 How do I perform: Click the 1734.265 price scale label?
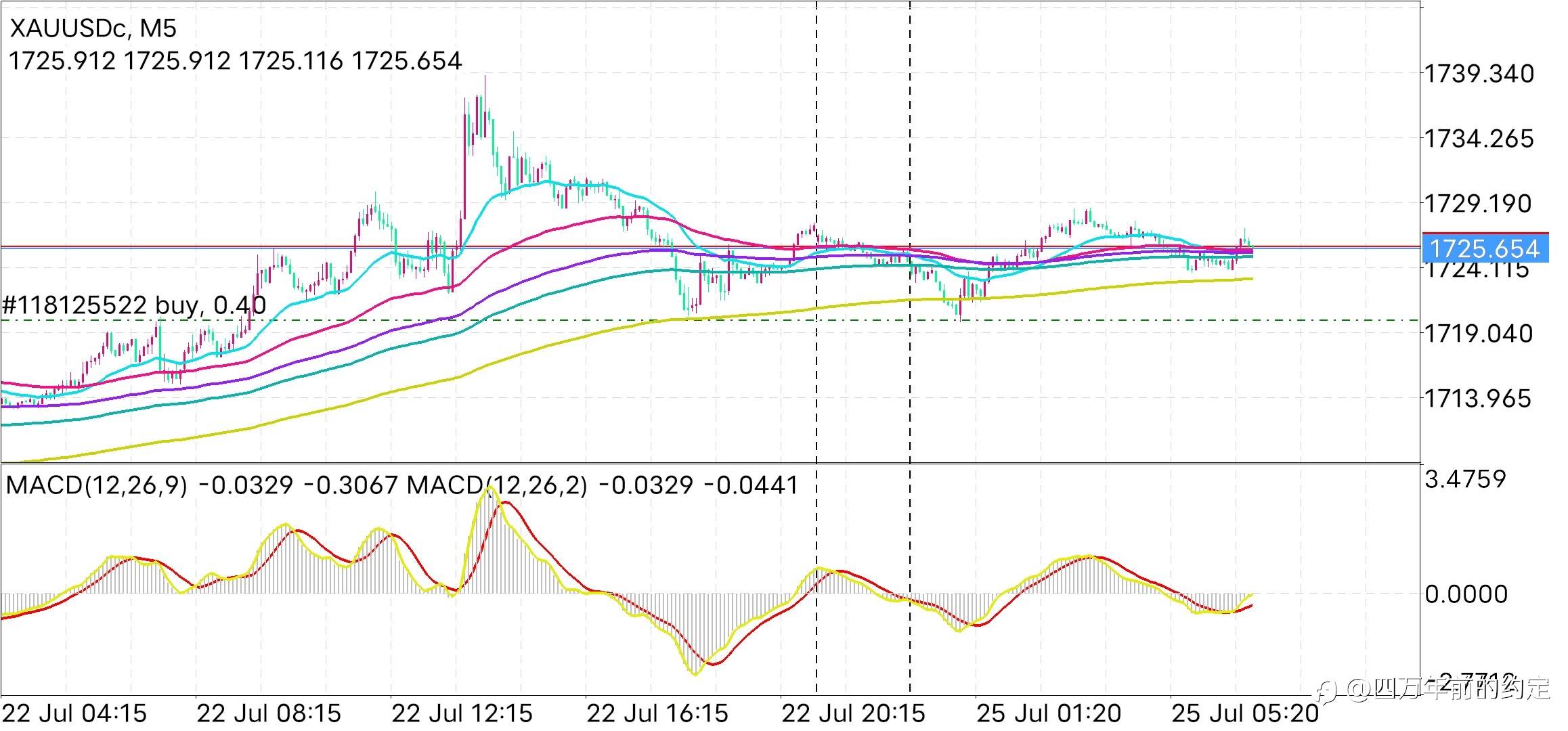(1479, 139)
